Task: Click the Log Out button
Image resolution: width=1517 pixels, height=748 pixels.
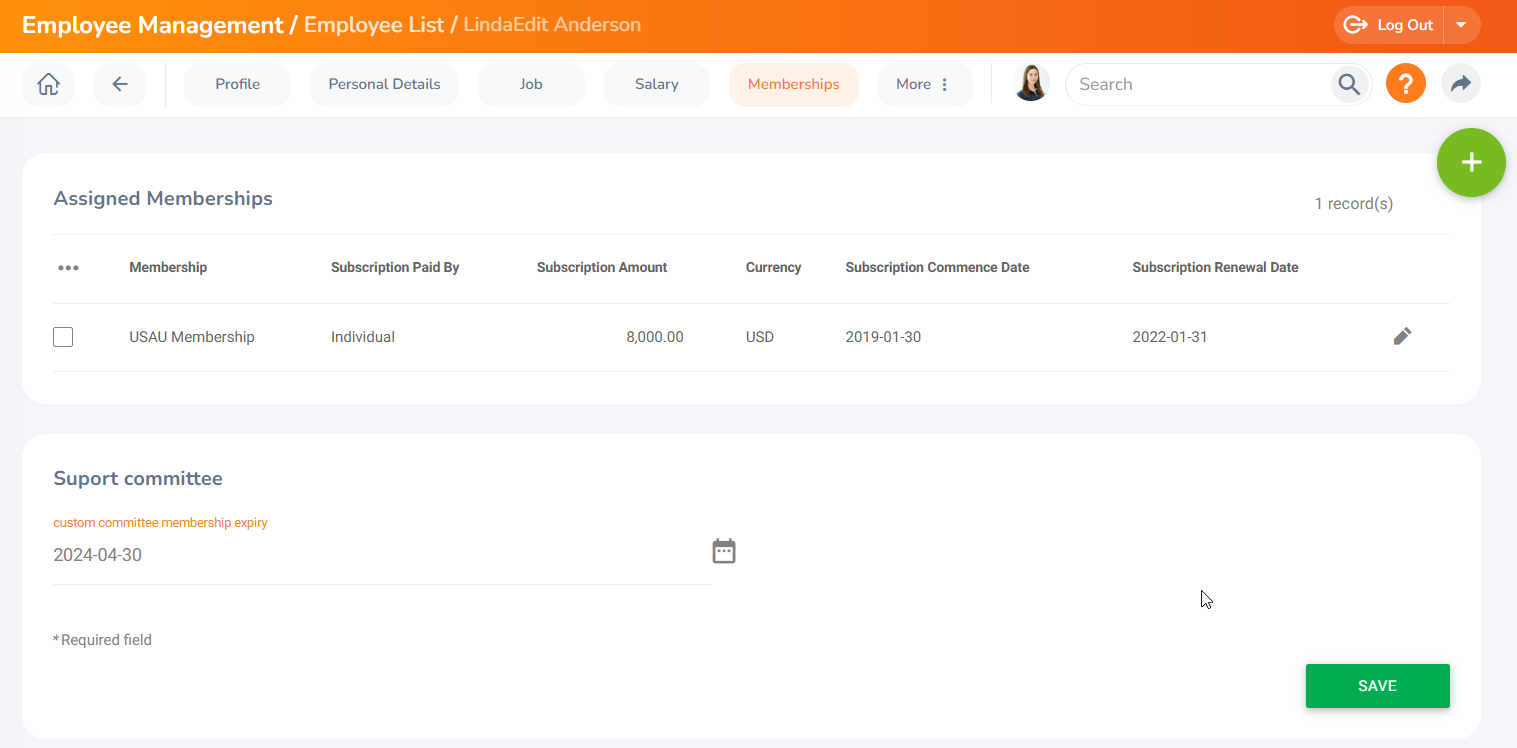Action: (x=1390, y=25)
